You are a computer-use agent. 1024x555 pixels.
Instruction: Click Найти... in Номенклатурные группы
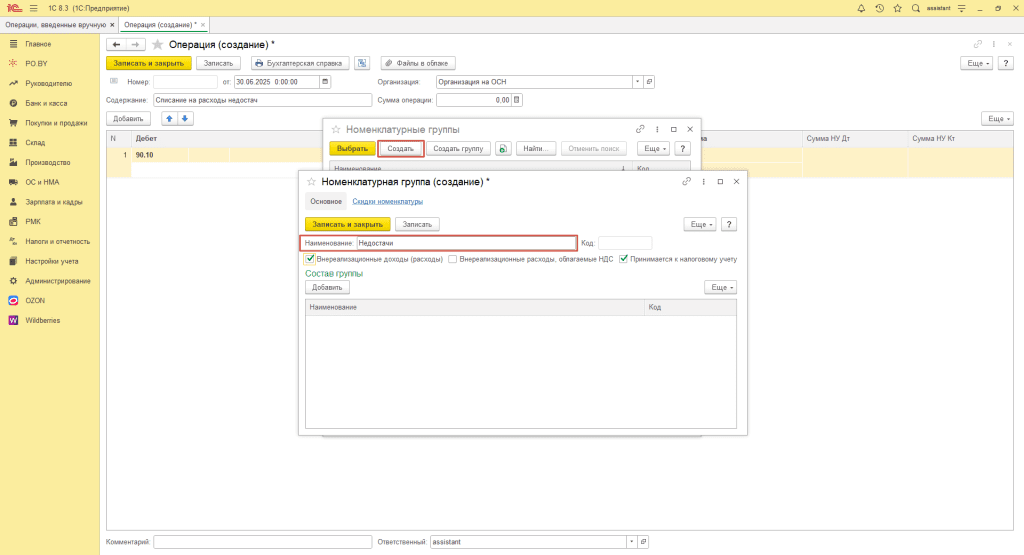(x=536, y=148)
